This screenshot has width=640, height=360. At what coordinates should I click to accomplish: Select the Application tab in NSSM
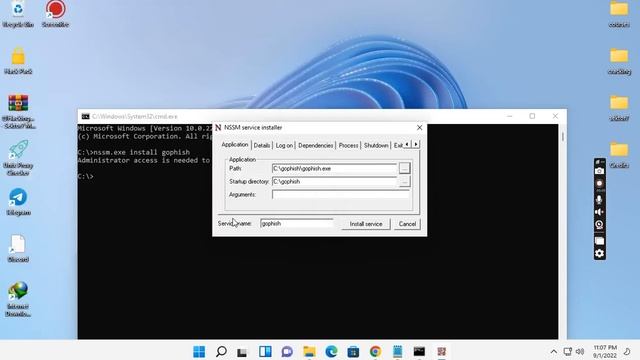(x=235, y=144)
